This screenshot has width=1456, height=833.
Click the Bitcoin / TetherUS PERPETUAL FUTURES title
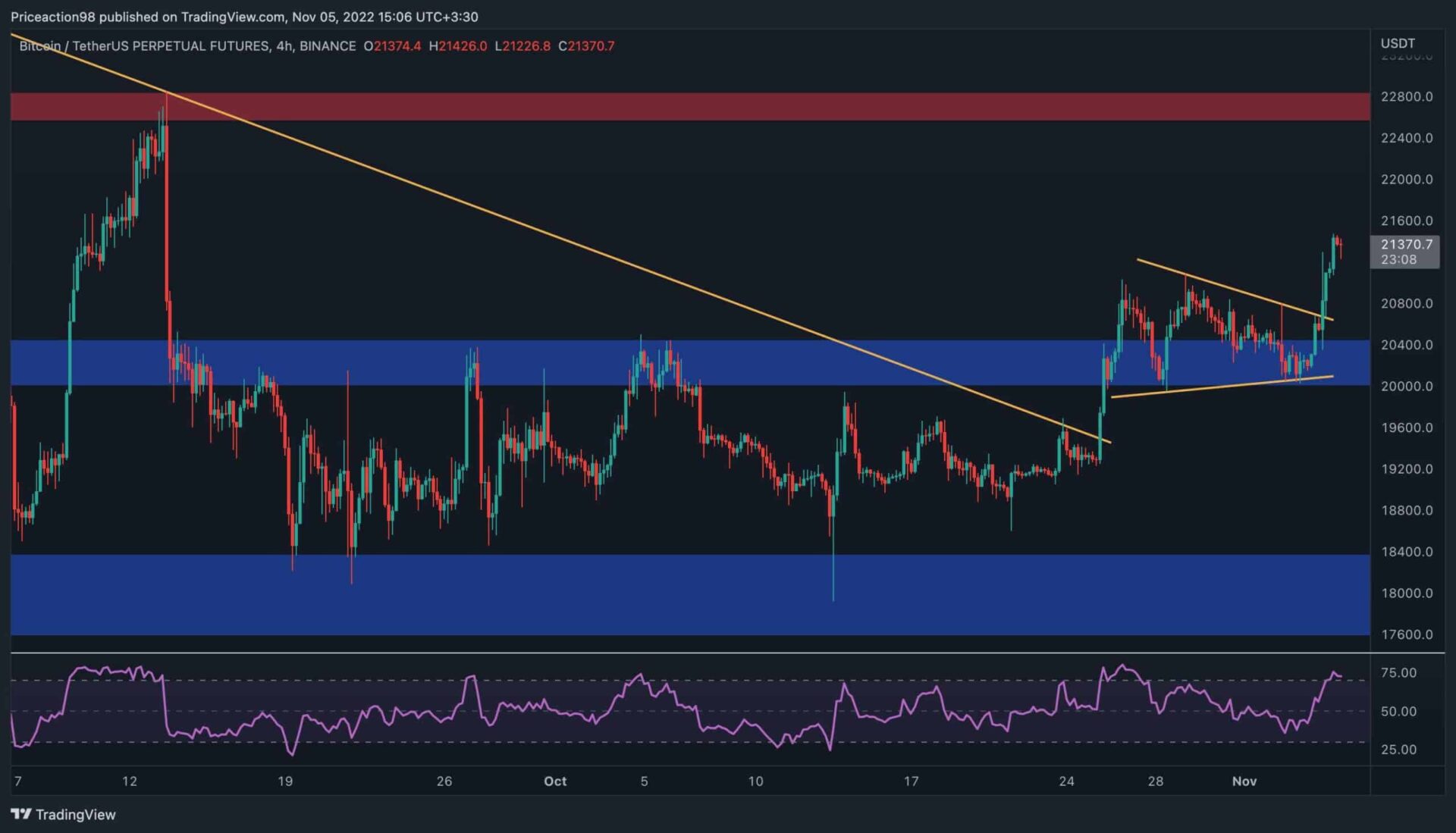click(144, 46)
